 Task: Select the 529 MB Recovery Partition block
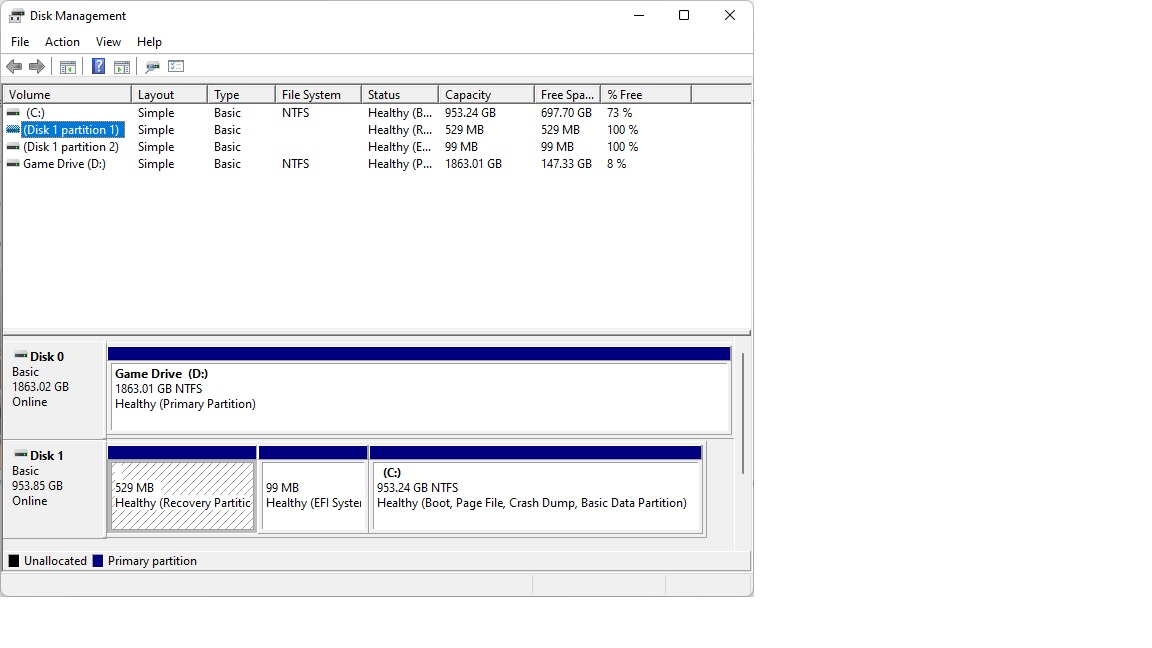[x=182, y=489]
